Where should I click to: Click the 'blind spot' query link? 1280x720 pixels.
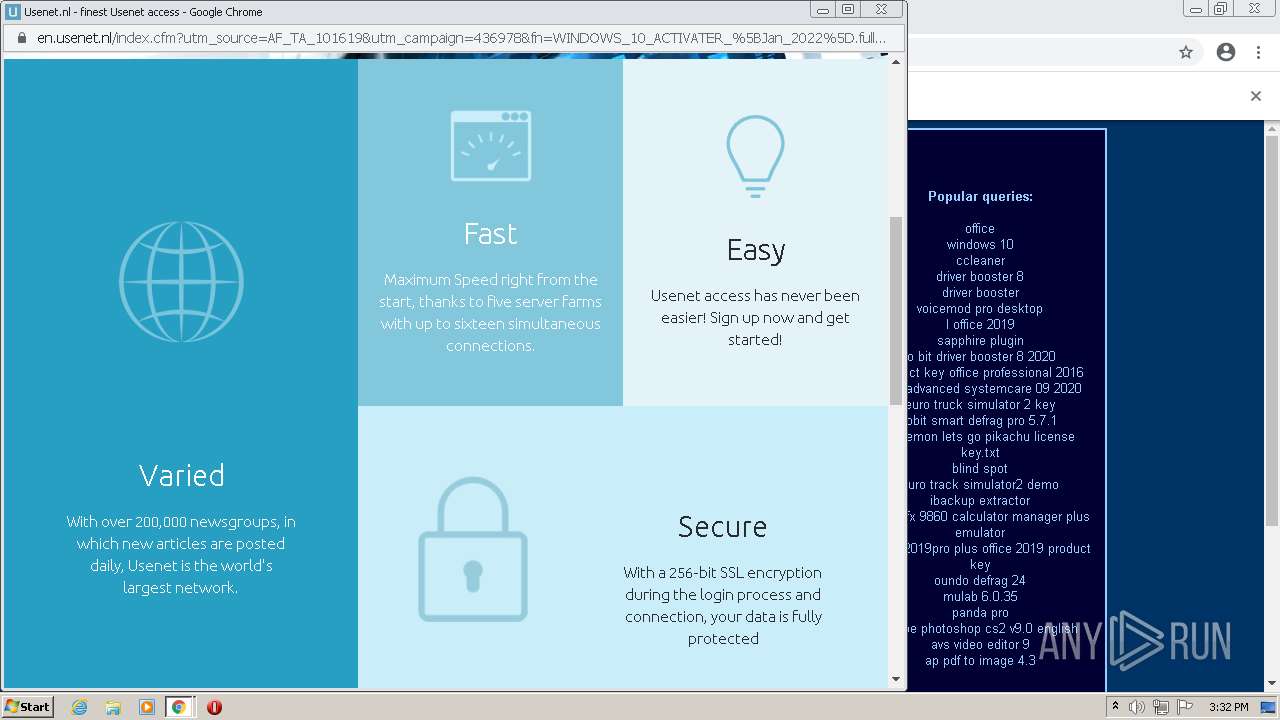pyautogui.click(x=980, y=468)
